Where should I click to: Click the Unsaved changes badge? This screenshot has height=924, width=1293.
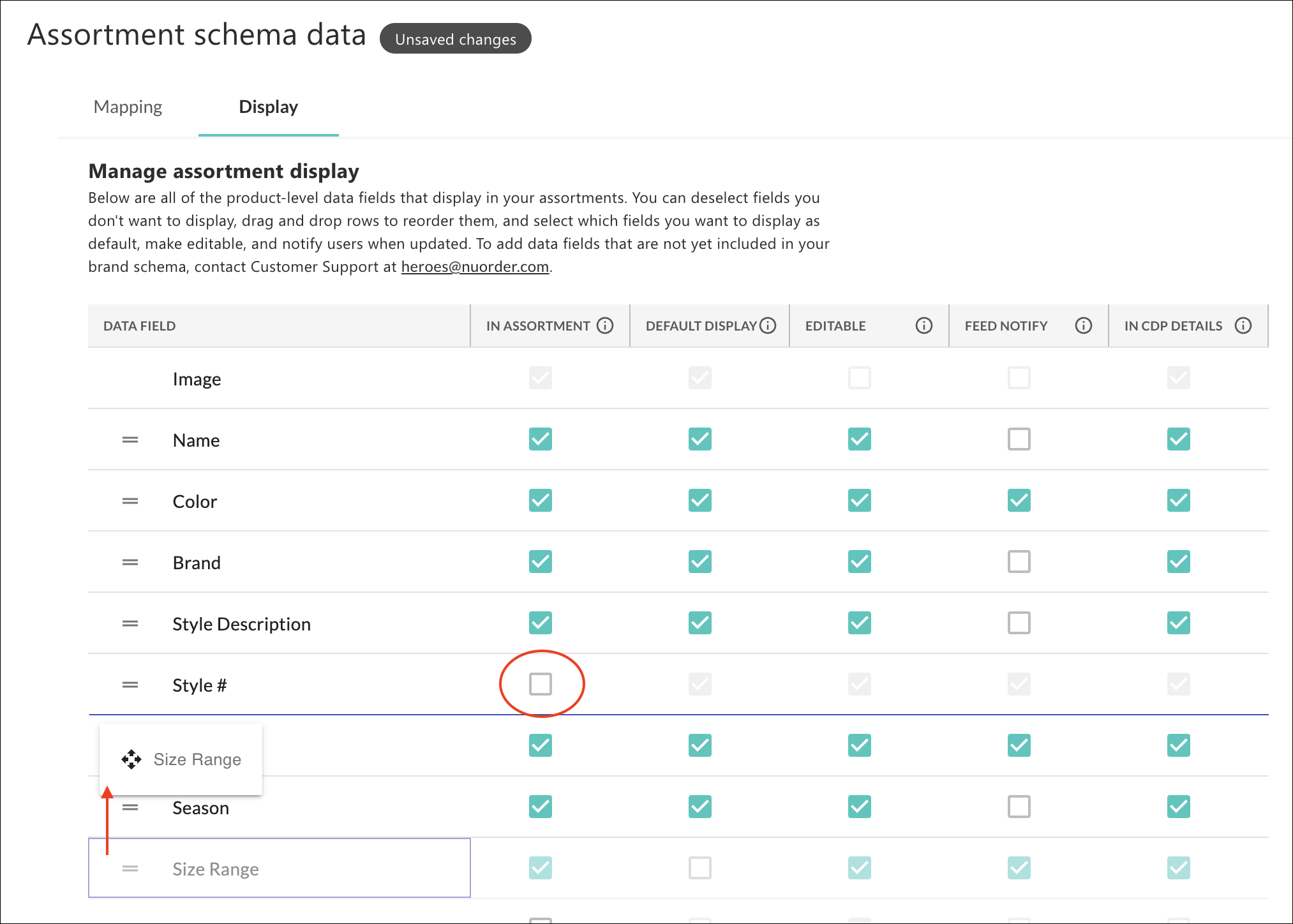point(455,39)
